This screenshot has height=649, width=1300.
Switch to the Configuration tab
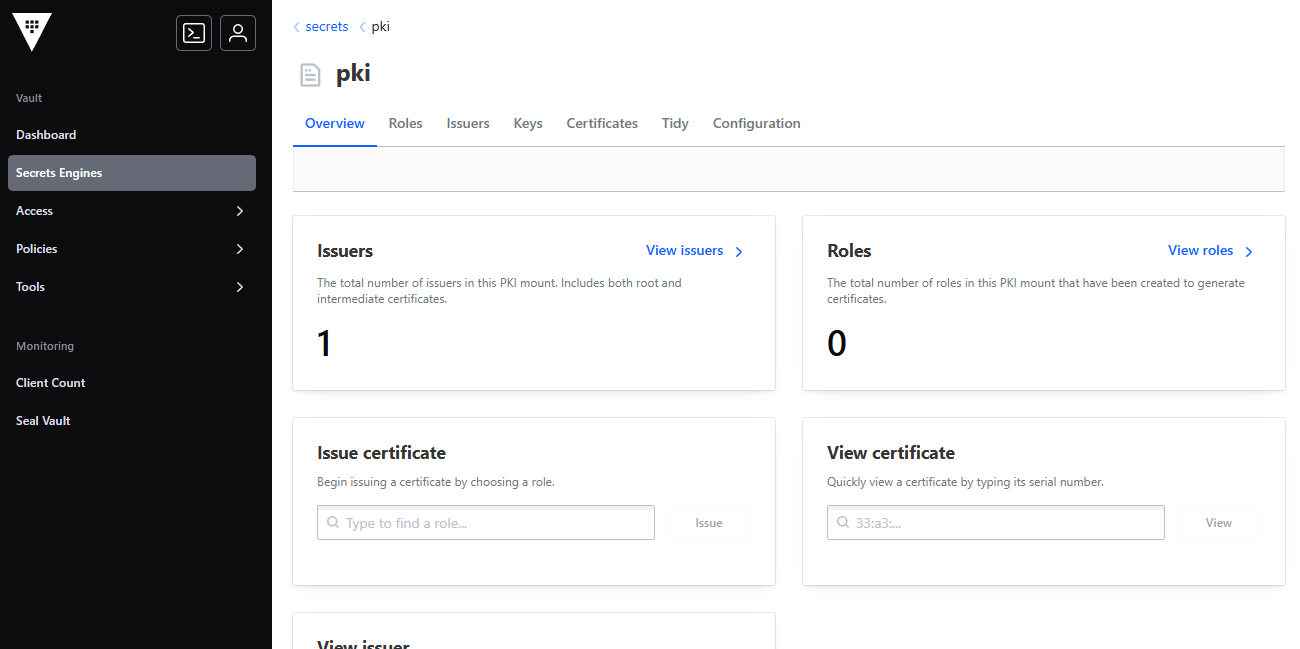tap(757, 124)
